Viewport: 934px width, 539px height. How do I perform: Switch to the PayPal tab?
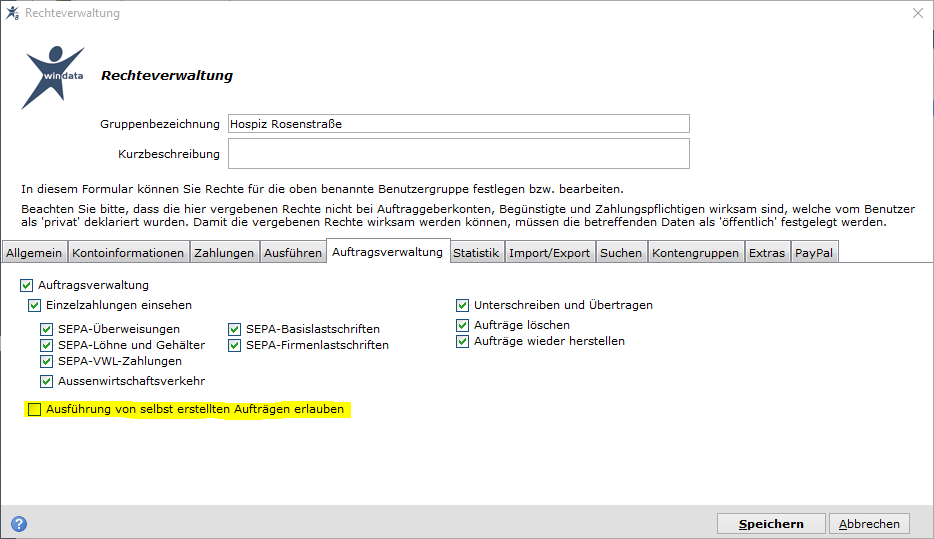pyautogui.click(x=814, y=253)
